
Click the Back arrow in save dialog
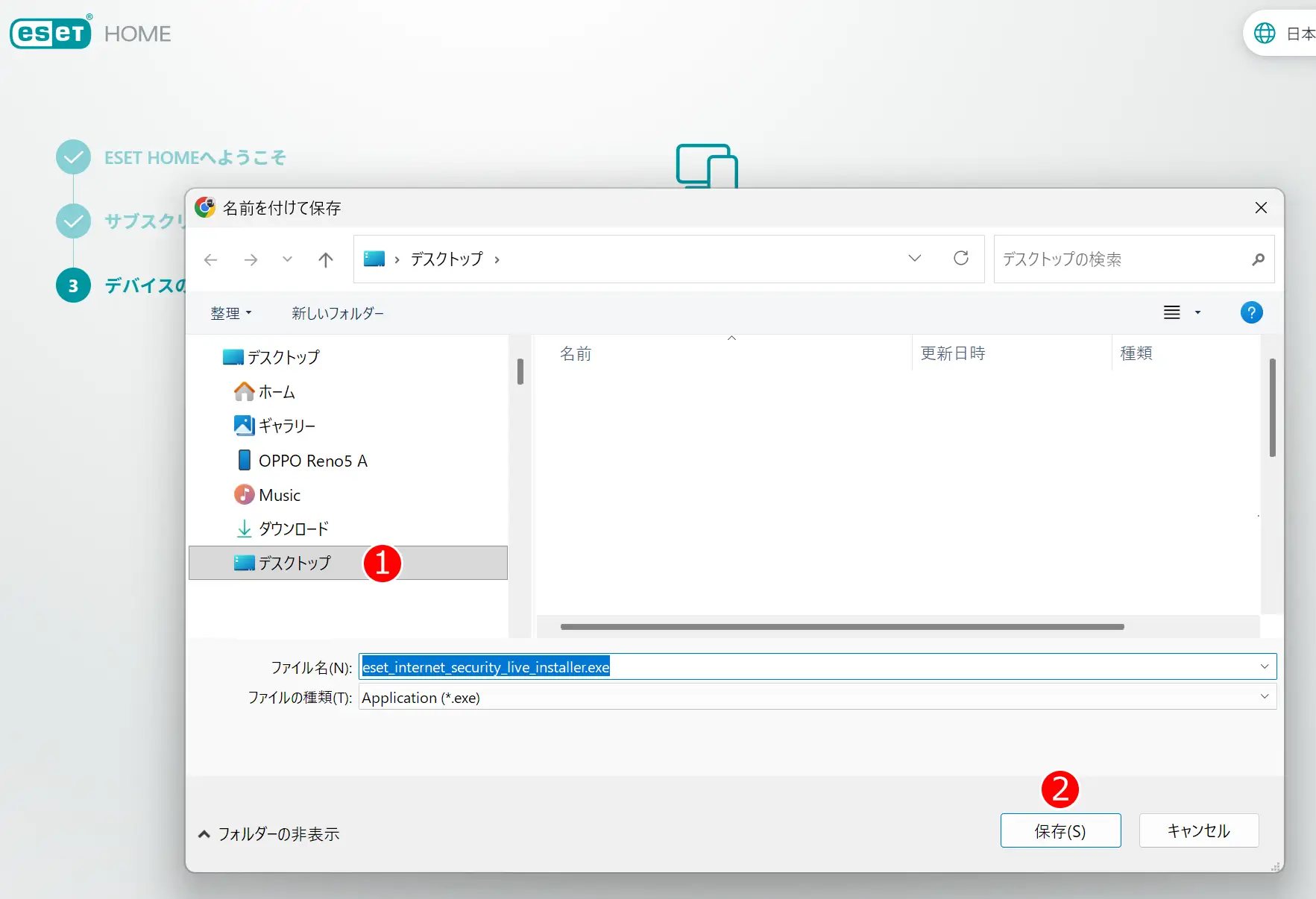(x=210, y=259)
